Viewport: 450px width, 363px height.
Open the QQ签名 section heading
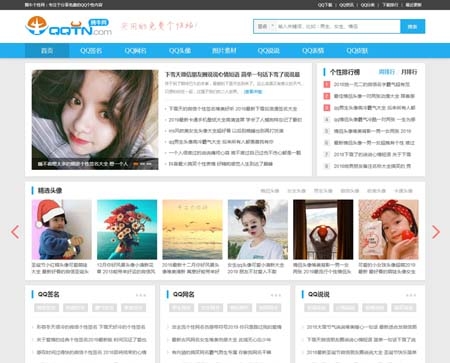click(x=49, y=294)
